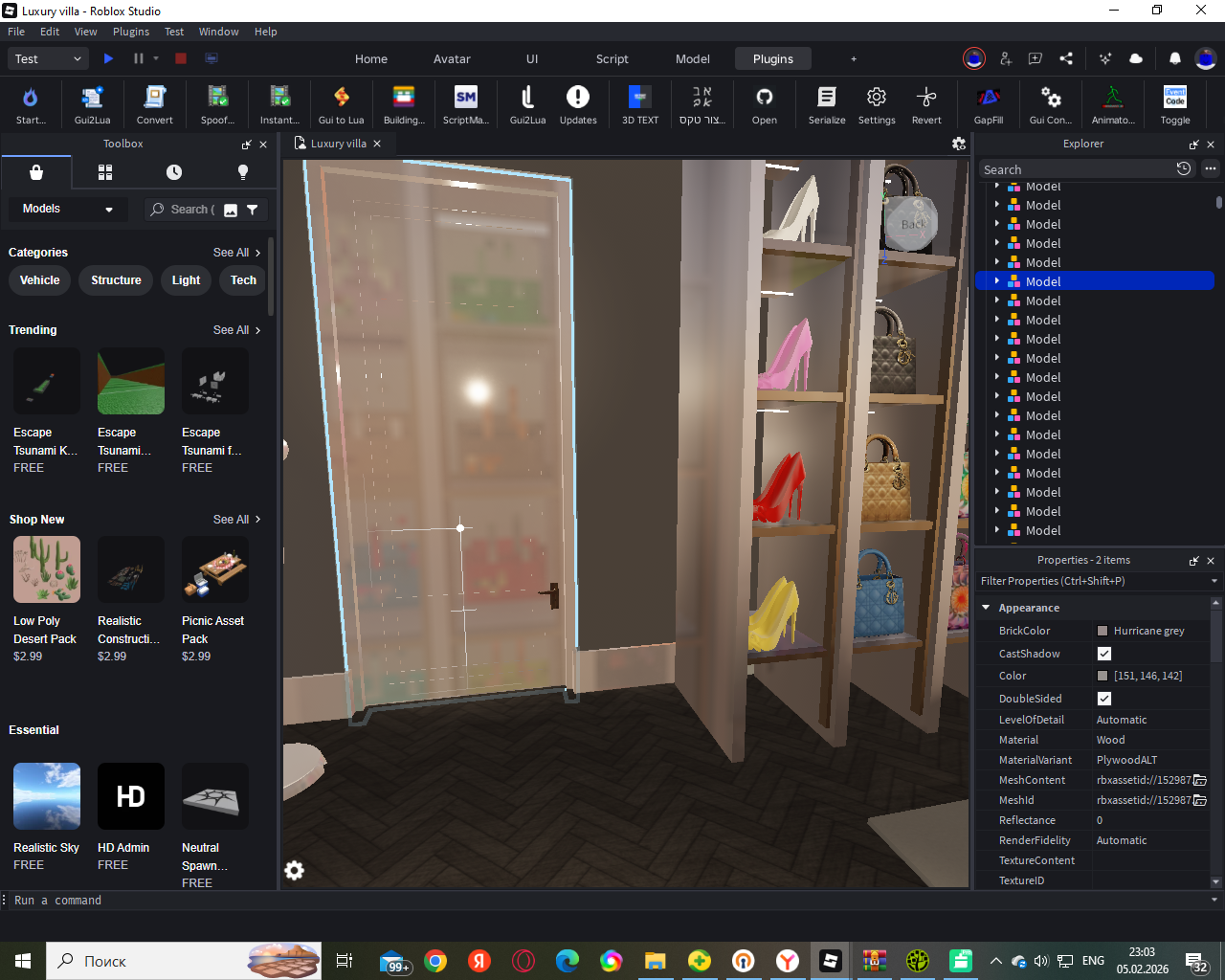1225x980 pixels.
Task: Open the Window menu
Action: point(219,32)
